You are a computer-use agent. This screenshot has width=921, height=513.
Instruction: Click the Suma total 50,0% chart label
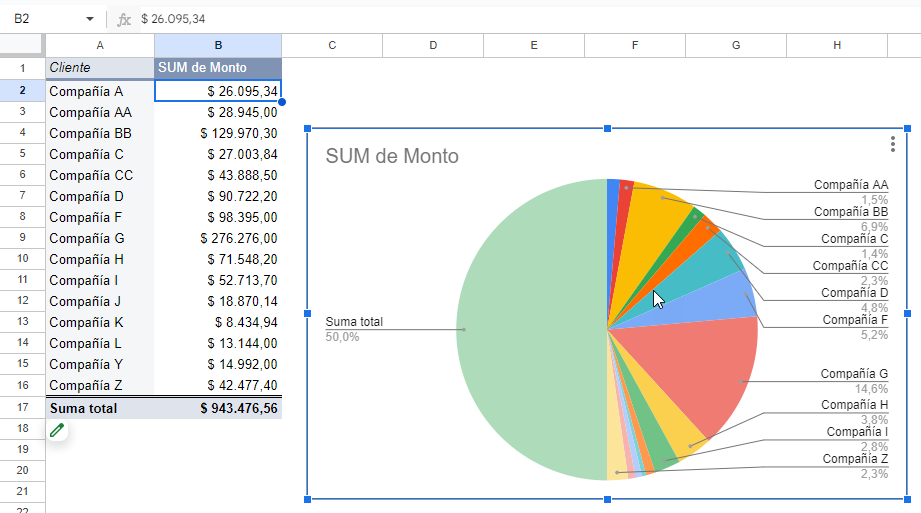[x=354, y=329]
